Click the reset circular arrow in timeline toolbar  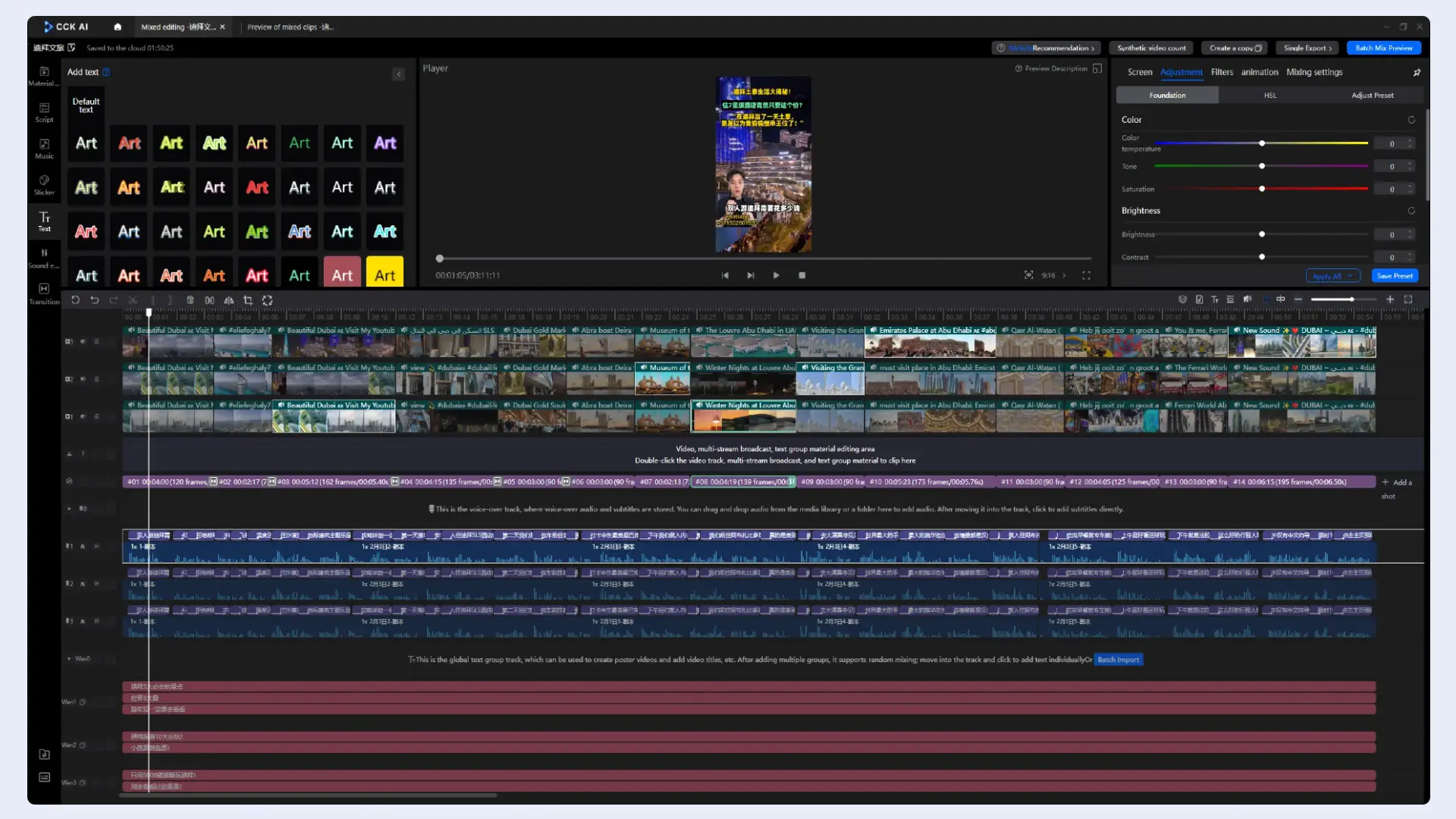(x=75, y=300)
